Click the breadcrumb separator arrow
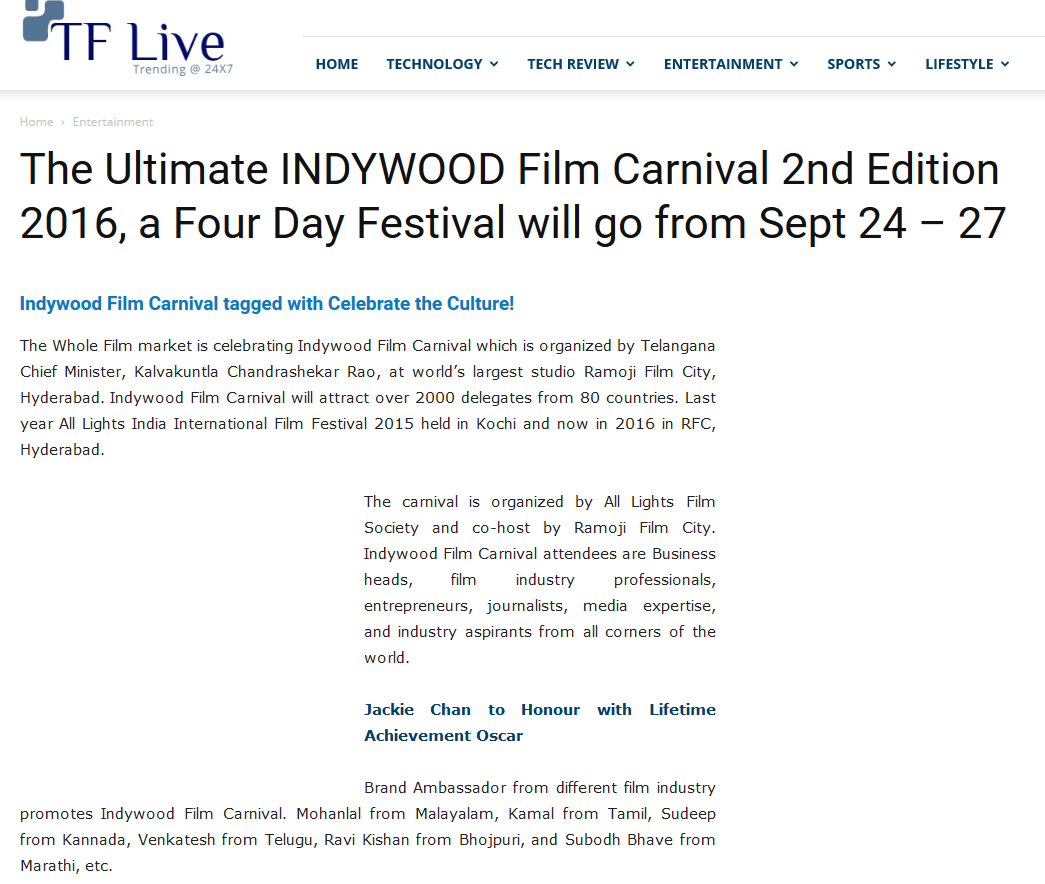Image resolution: width=1045 pixels, height=884 pixels. [x=63, y=122]
